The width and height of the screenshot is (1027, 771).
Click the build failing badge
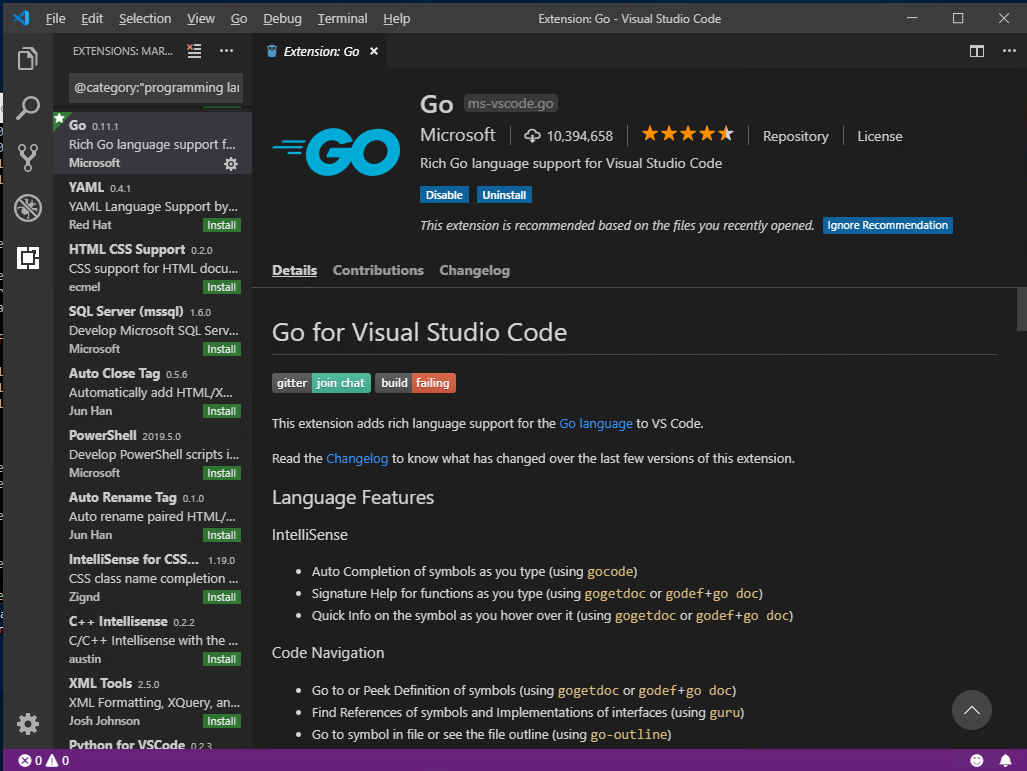pyautogui.click(x=415, y=383)
